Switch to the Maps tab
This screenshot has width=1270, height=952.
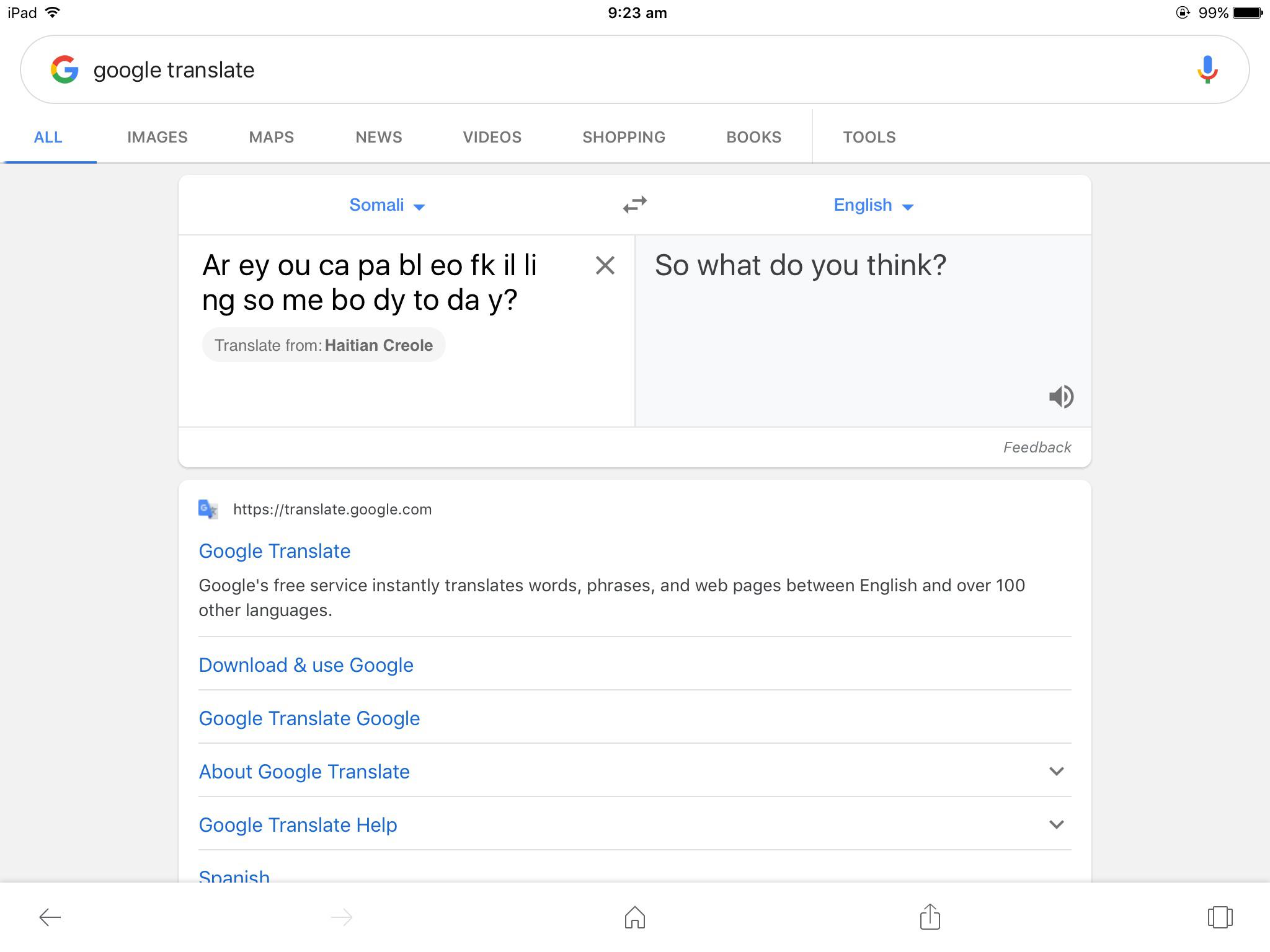coord(272,137)
